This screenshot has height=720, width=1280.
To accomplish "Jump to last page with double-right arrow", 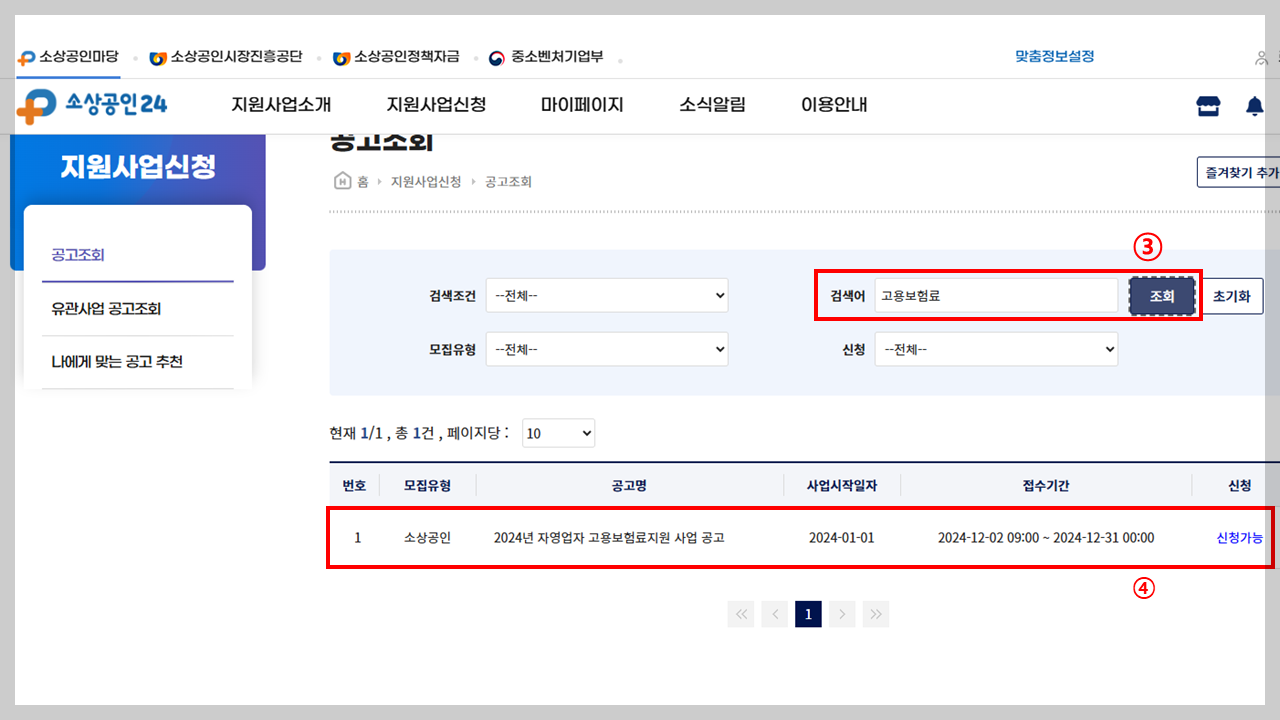I will (x=876, y=614).
